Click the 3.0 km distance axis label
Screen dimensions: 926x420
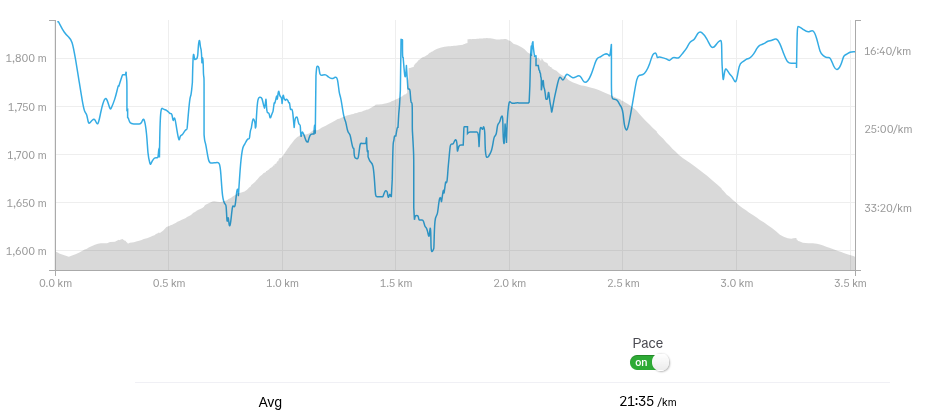coord(736,283)
